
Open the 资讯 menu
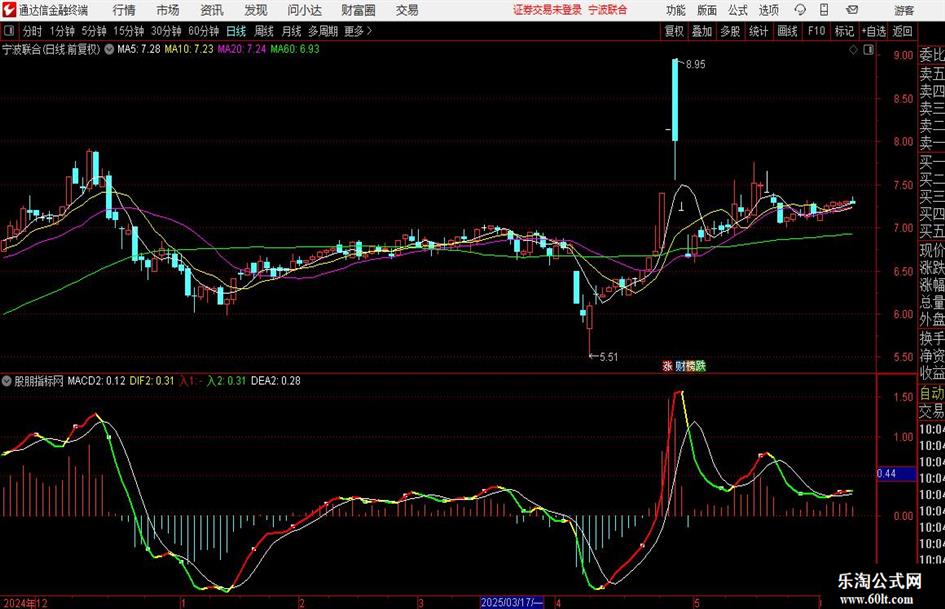click(212, 10)
